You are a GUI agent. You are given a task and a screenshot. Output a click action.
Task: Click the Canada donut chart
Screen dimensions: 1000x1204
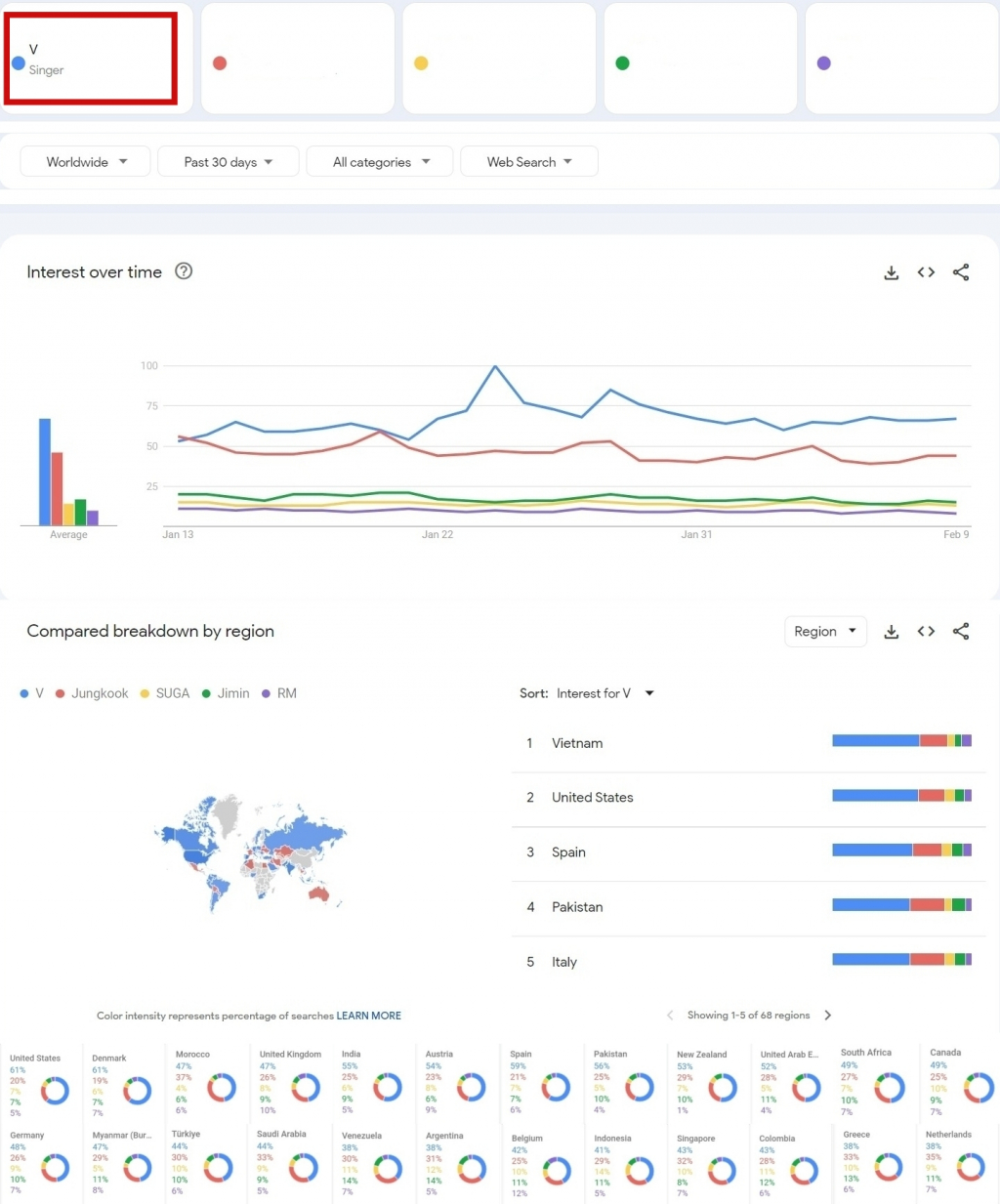point(979,1087)
